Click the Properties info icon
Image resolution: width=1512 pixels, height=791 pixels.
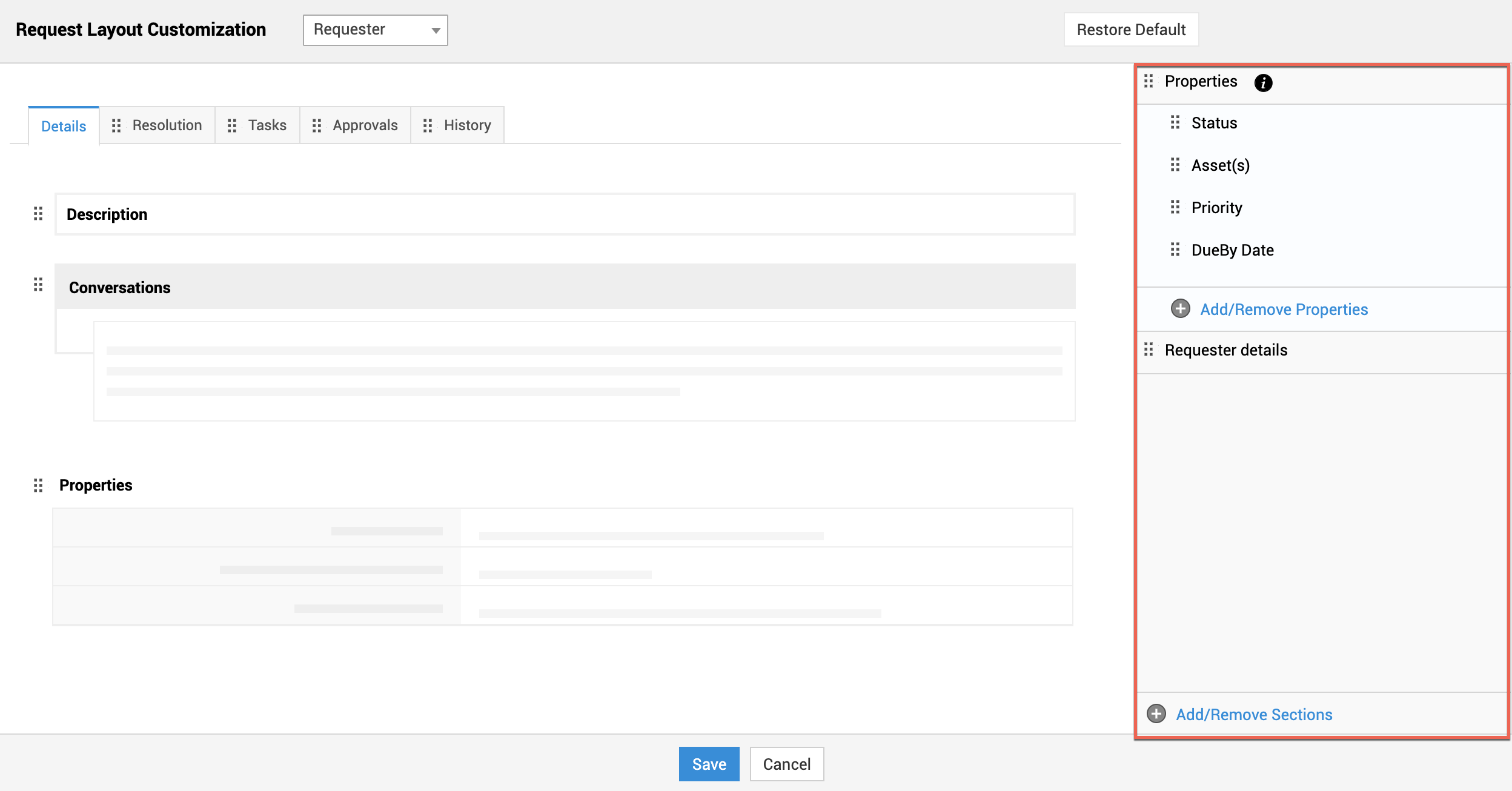(x=1263, y=82)
